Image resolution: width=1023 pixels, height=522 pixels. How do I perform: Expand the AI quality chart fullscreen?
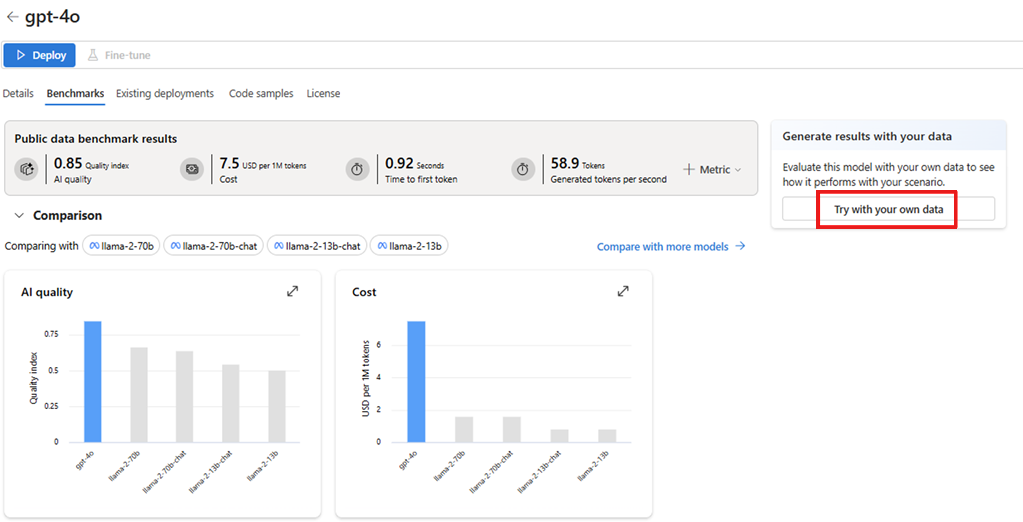(x=292, y=291)
